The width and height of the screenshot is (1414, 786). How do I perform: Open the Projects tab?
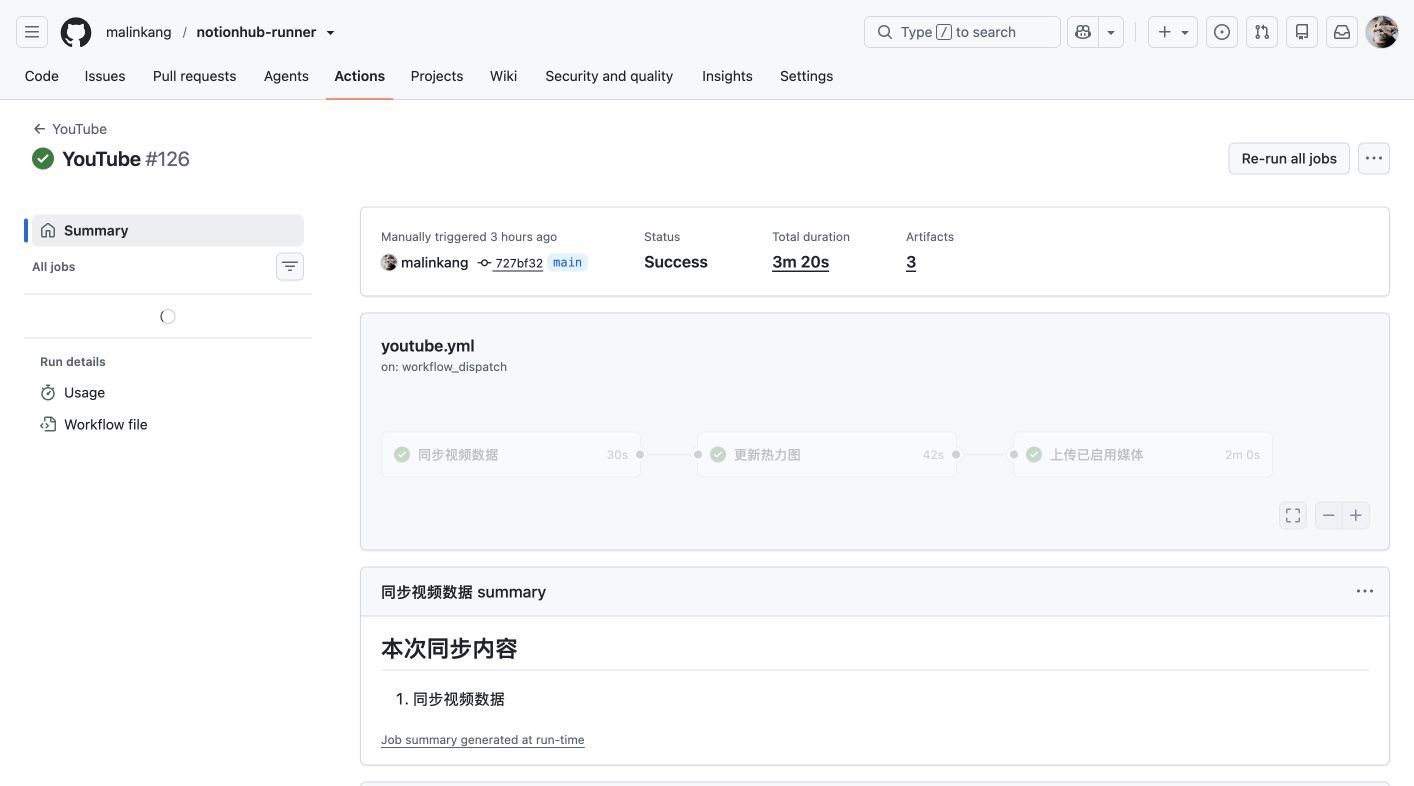click(x=437, y=76)
